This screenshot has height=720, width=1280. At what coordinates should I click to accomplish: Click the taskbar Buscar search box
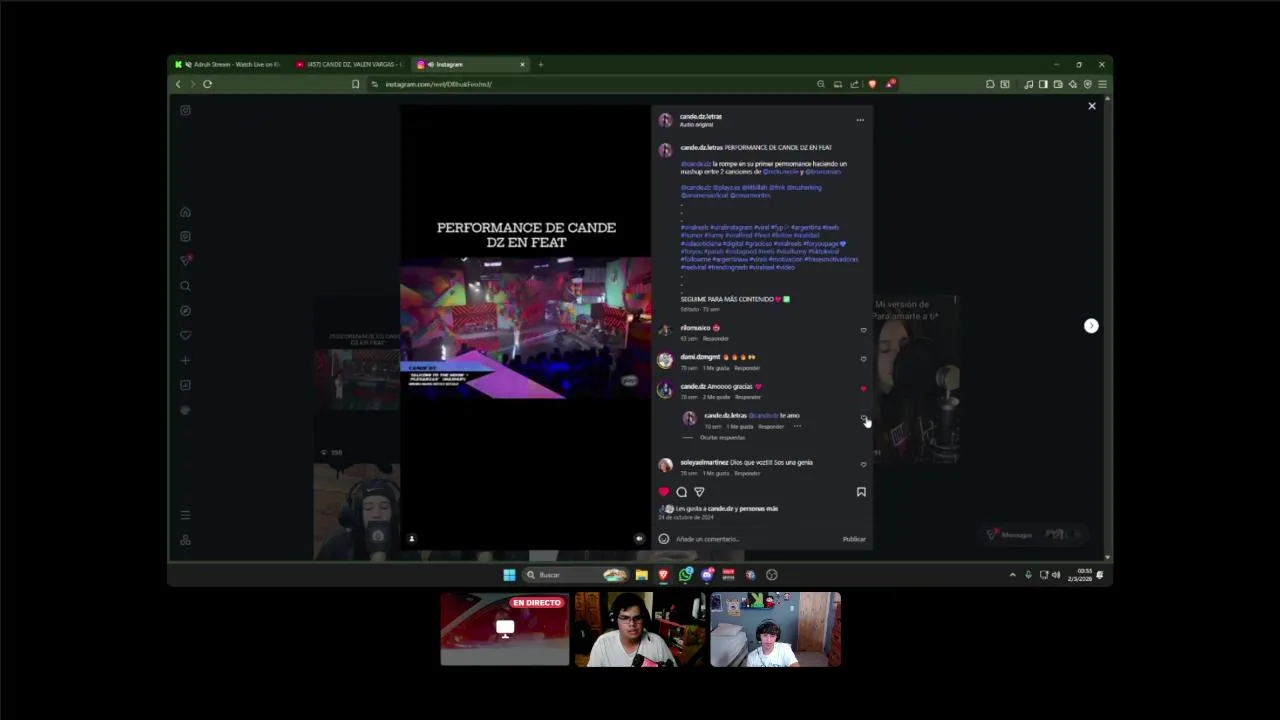576,575
